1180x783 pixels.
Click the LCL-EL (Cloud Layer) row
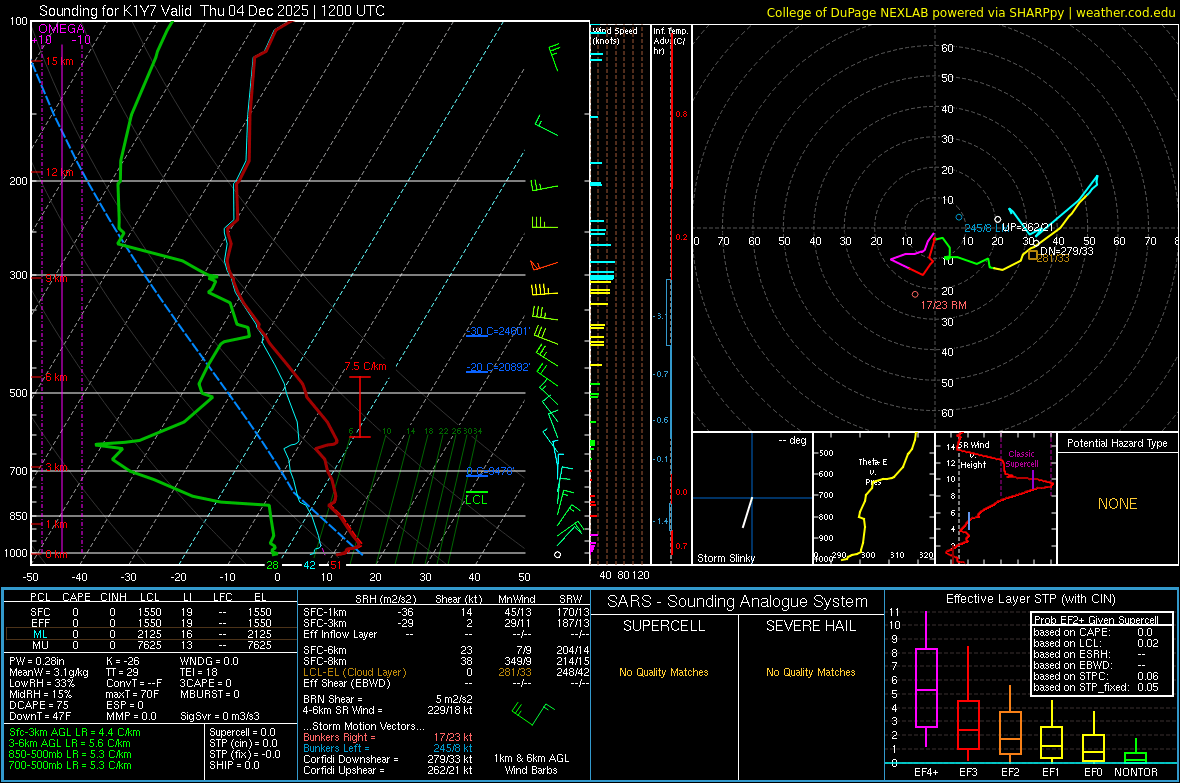pyautogui.click(x=446, y=672)
